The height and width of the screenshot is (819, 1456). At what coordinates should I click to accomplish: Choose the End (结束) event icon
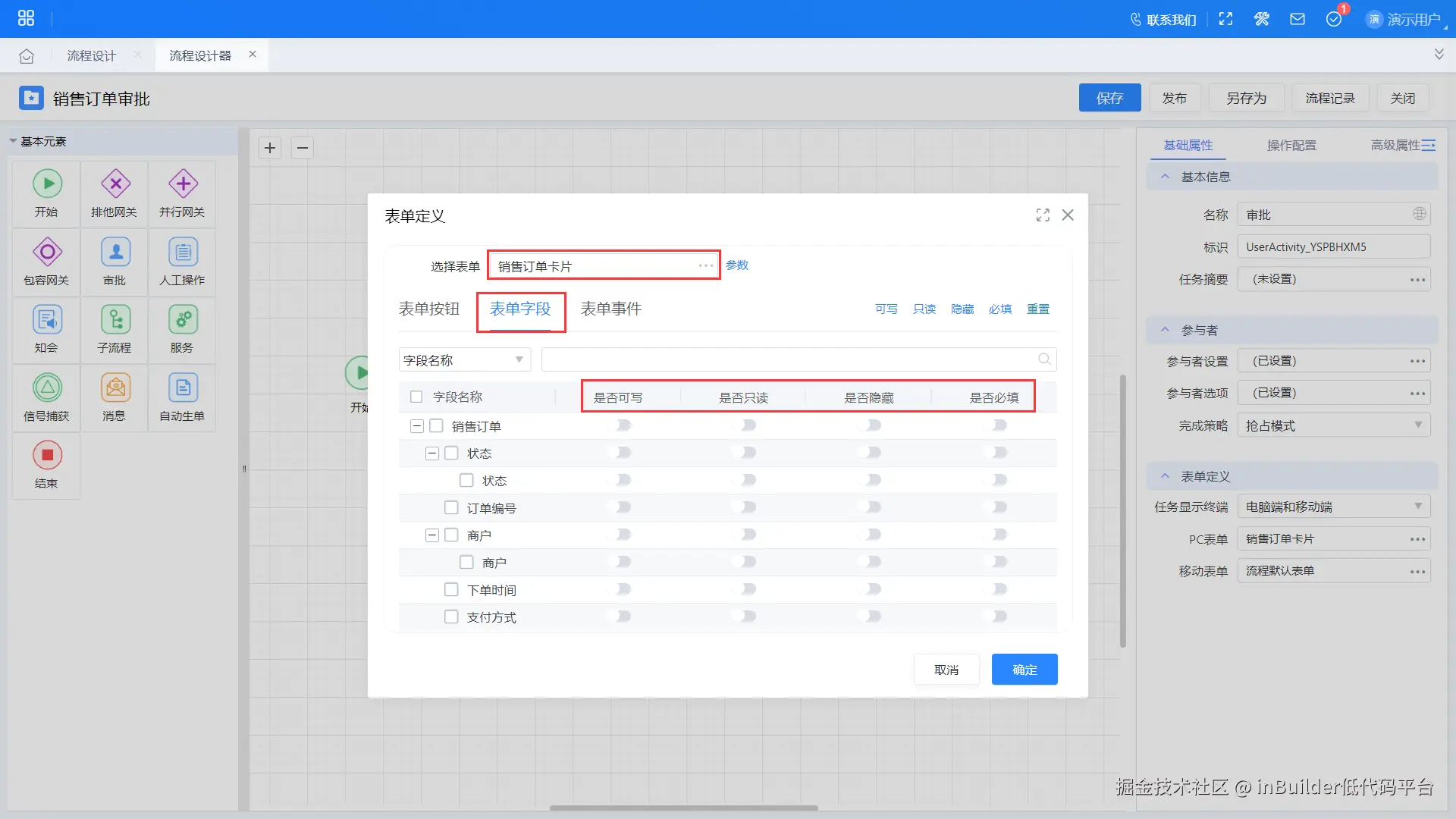point(47,456)
